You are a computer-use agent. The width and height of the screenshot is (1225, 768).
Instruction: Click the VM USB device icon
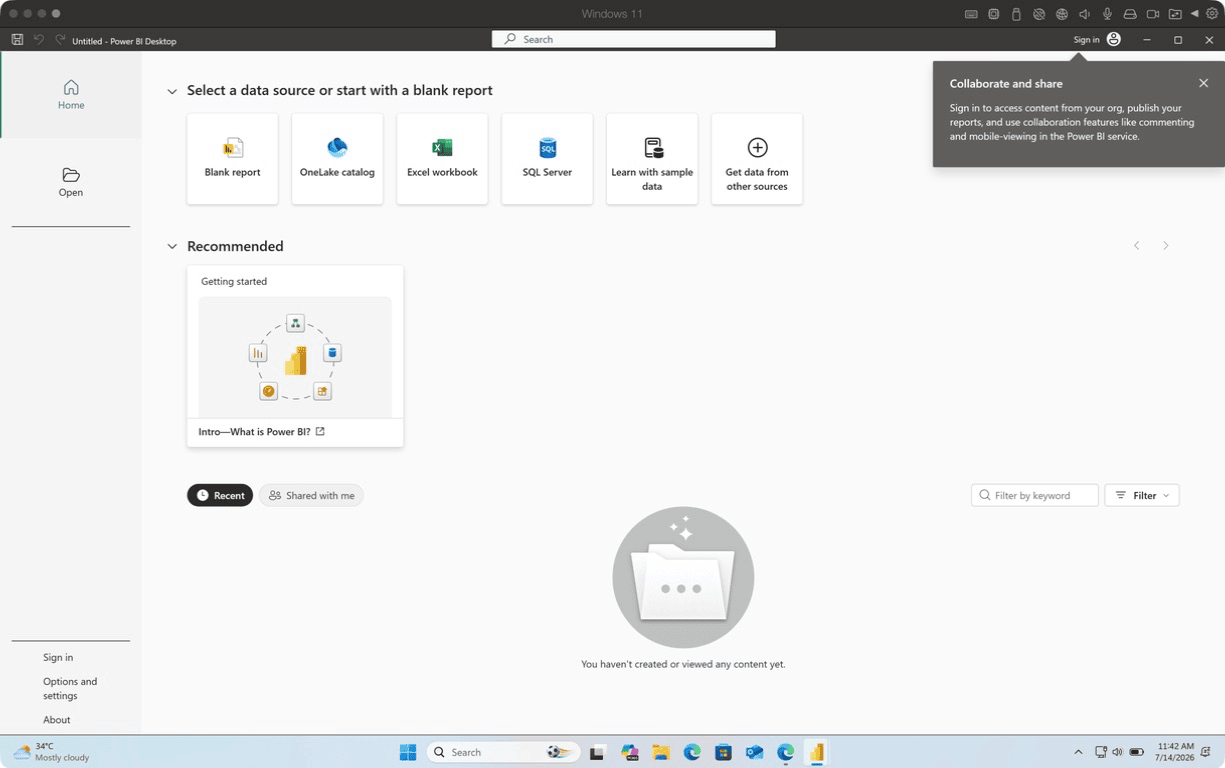click(1017, 14)
